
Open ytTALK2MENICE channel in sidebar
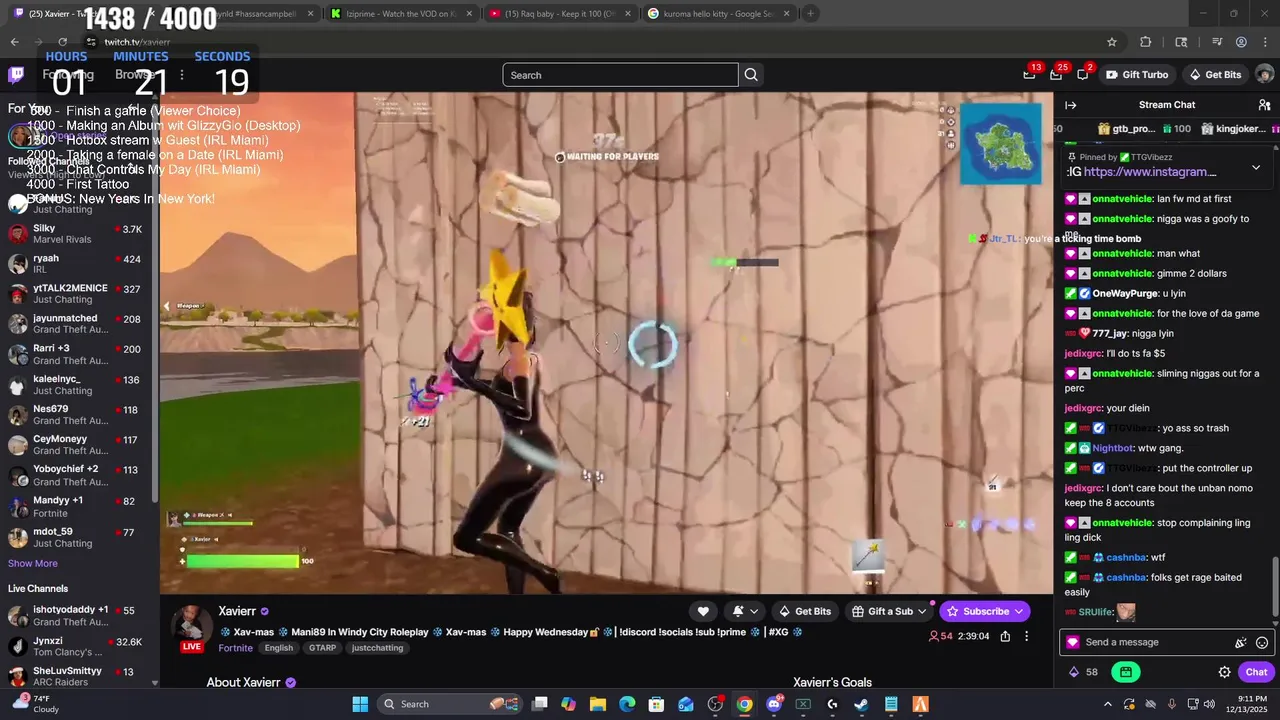[x=75, y=294]
